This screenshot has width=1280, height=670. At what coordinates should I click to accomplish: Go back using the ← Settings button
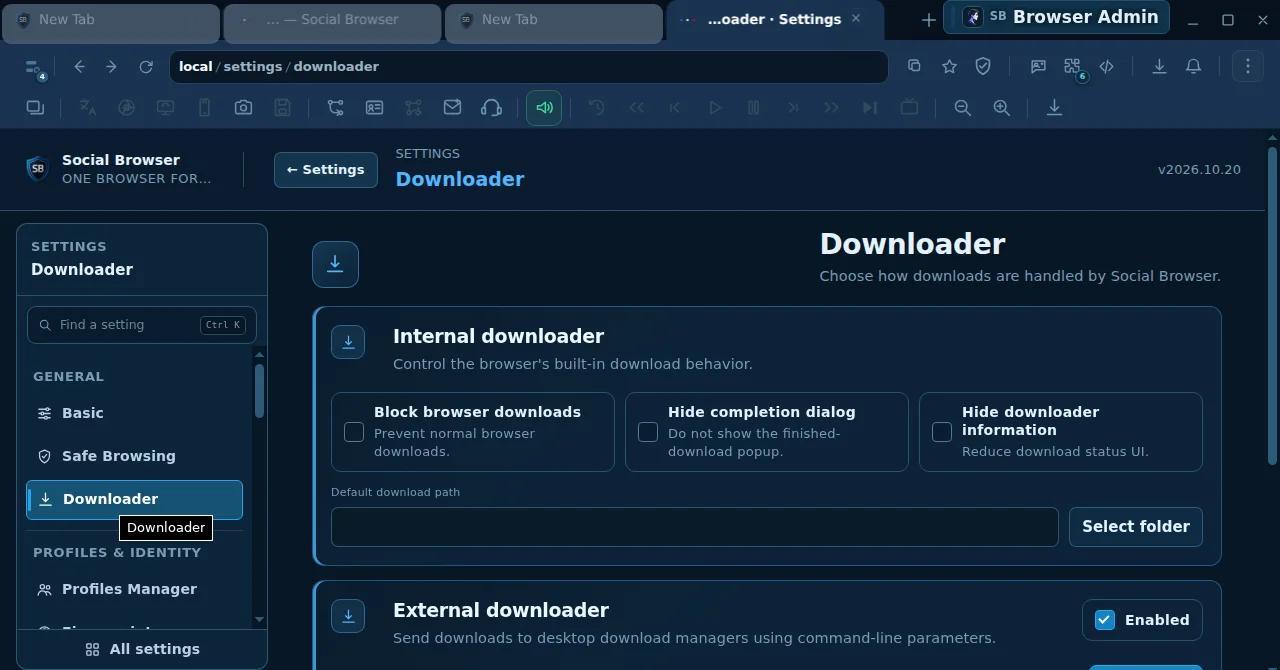pos(326,170)
